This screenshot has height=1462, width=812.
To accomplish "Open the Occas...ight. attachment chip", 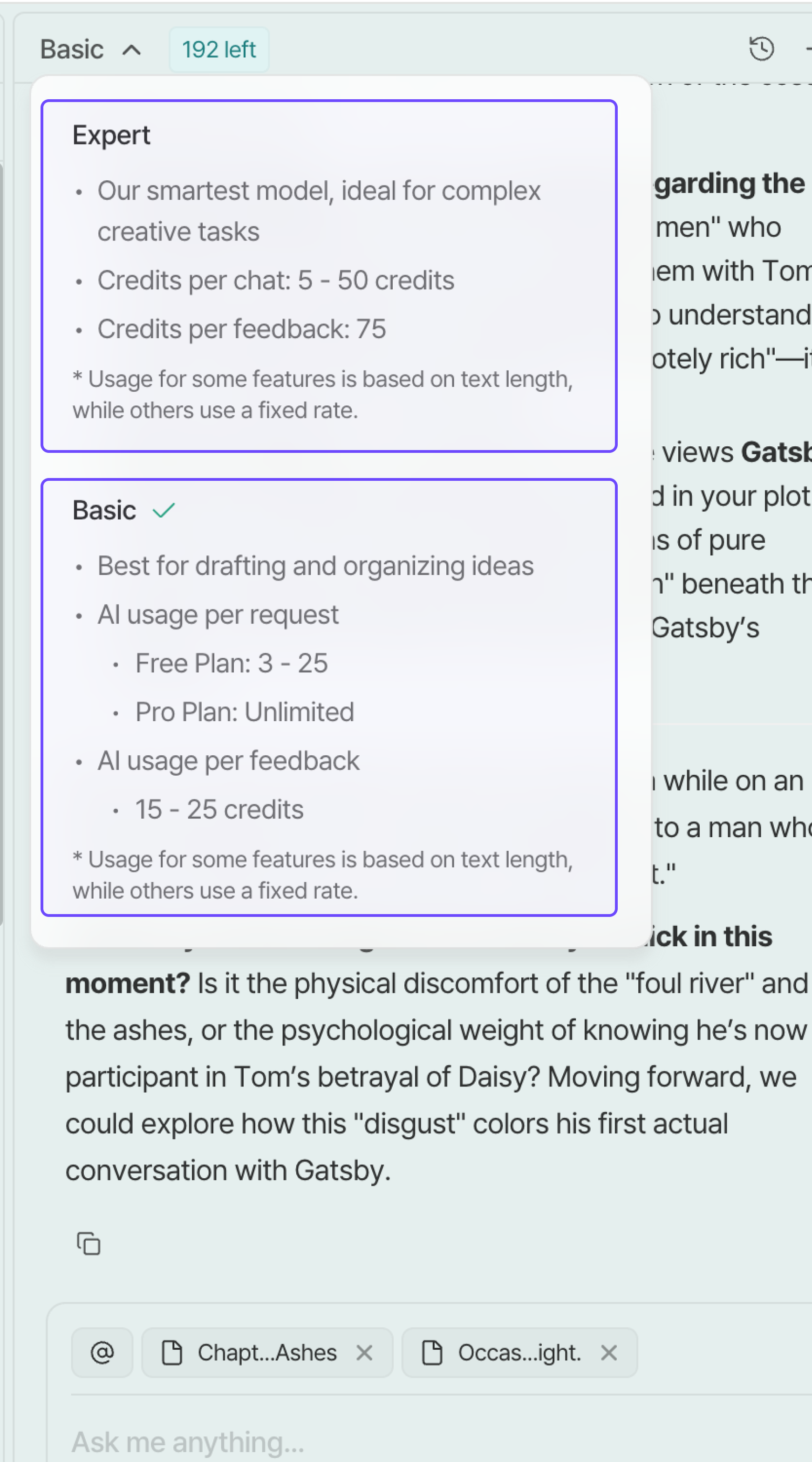I will coord(519,1353).
